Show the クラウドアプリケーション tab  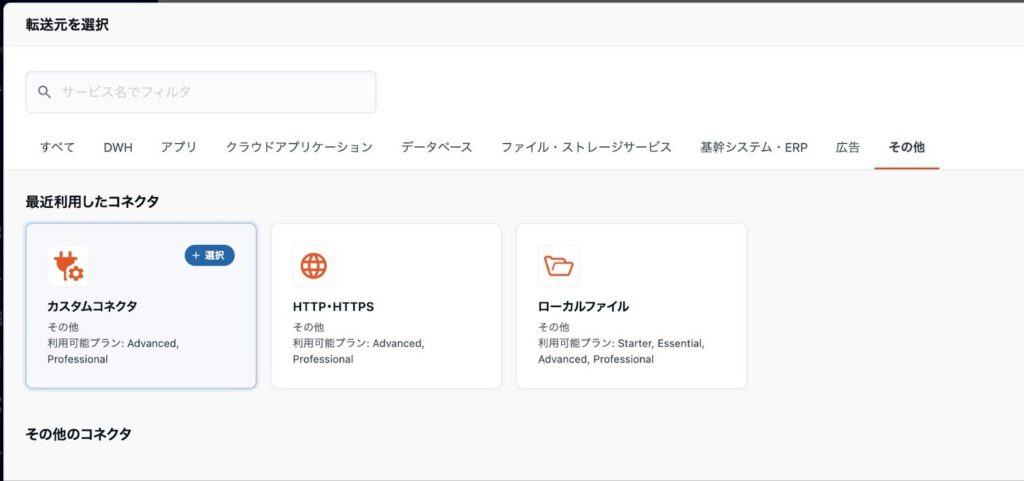click(299, 147)
